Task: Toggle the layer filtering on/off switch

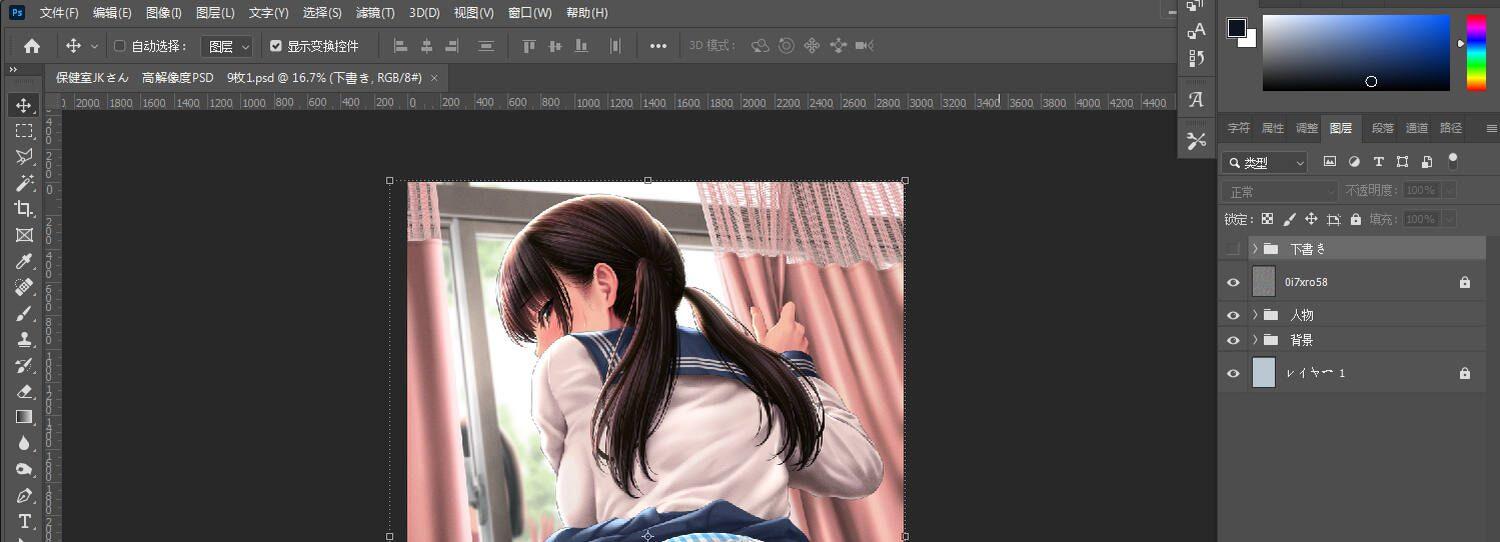Action: (x=1453, y=161)
